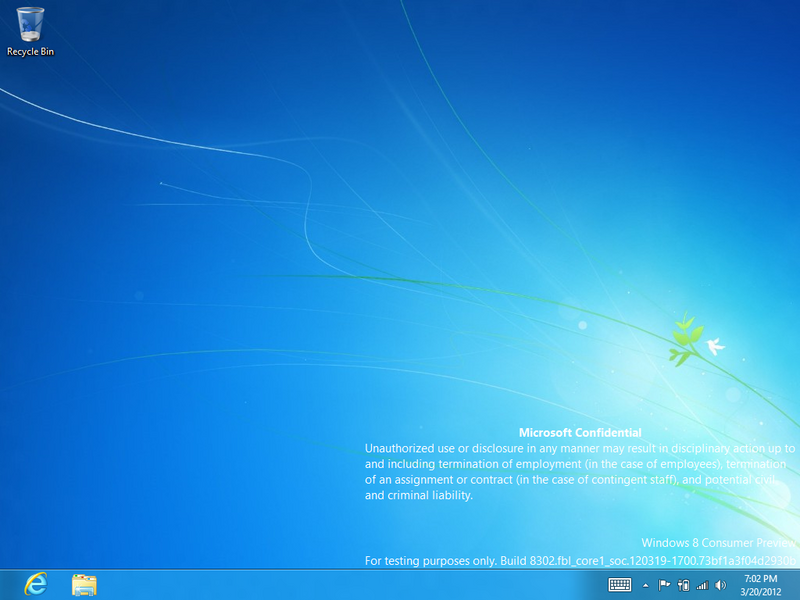Viewport: 800px width, 600px height.
Task: Click the 3/20/2012 date in the tray
Action: 761,592
